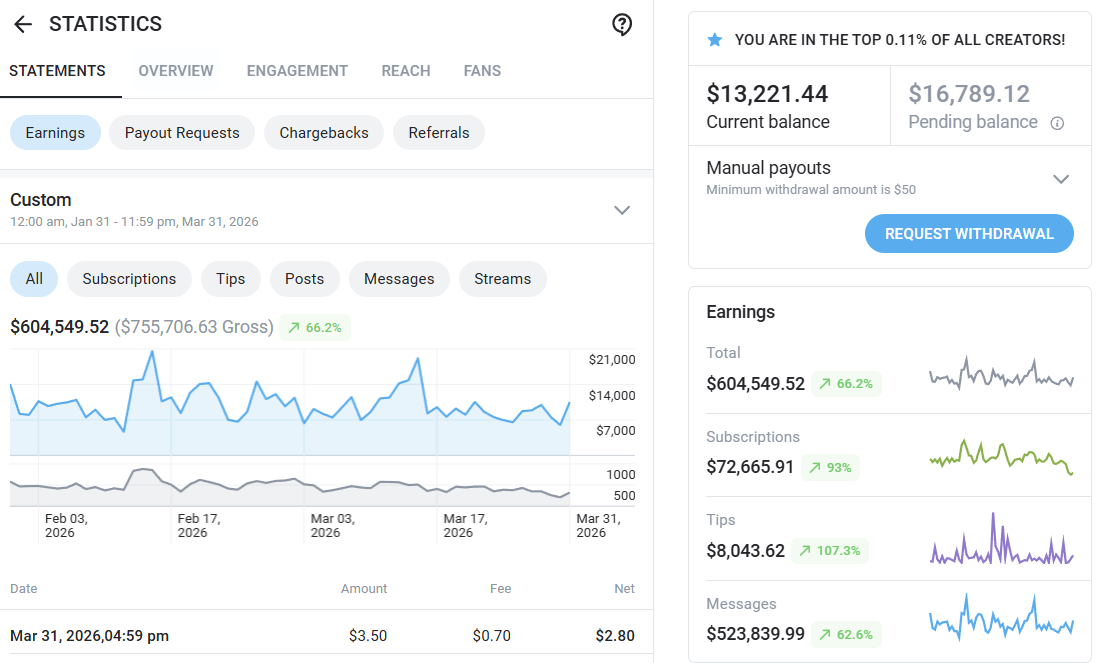Image resolution: width=1097 pixels, height=663 pixels.
Task: Switch to the Overview tab
Action: pyautogui.click(x=176, y=71)
